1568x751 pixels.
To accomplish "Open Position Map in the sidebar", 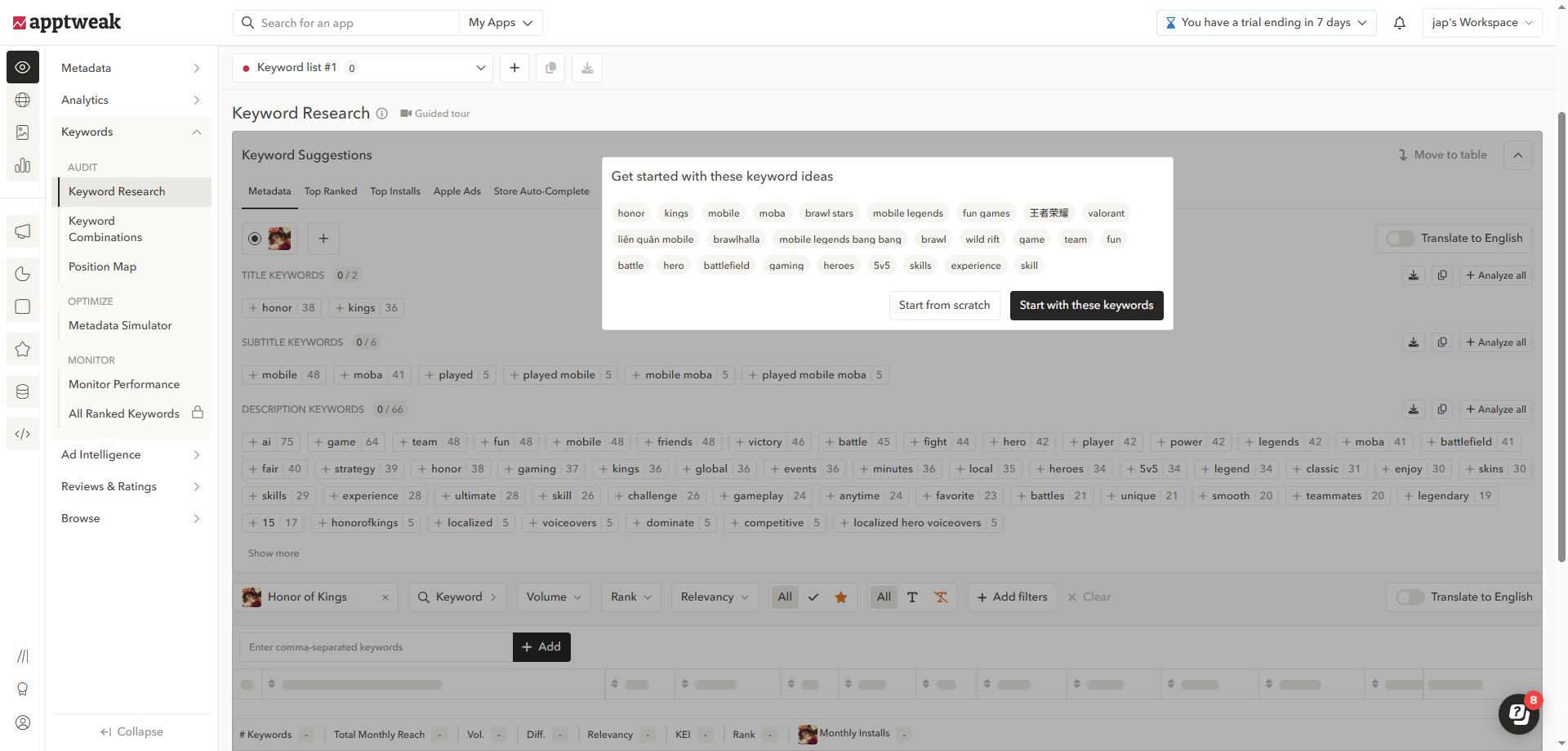I will (102, 266).
